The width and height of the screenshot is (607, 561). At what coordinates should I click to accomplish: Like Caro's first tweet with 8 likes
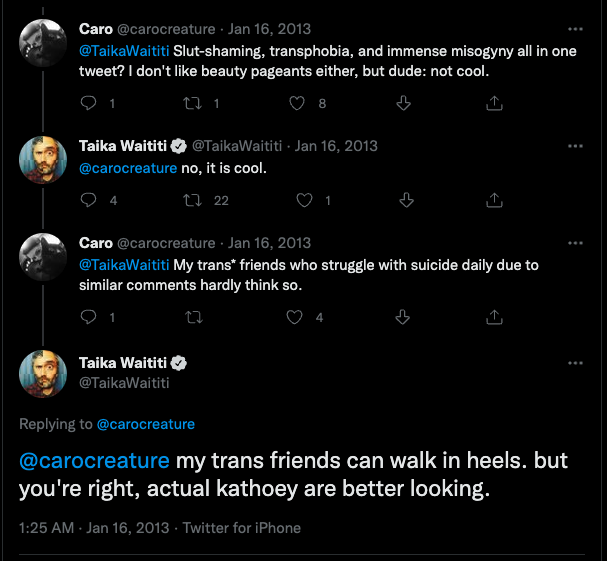point(297,103)
